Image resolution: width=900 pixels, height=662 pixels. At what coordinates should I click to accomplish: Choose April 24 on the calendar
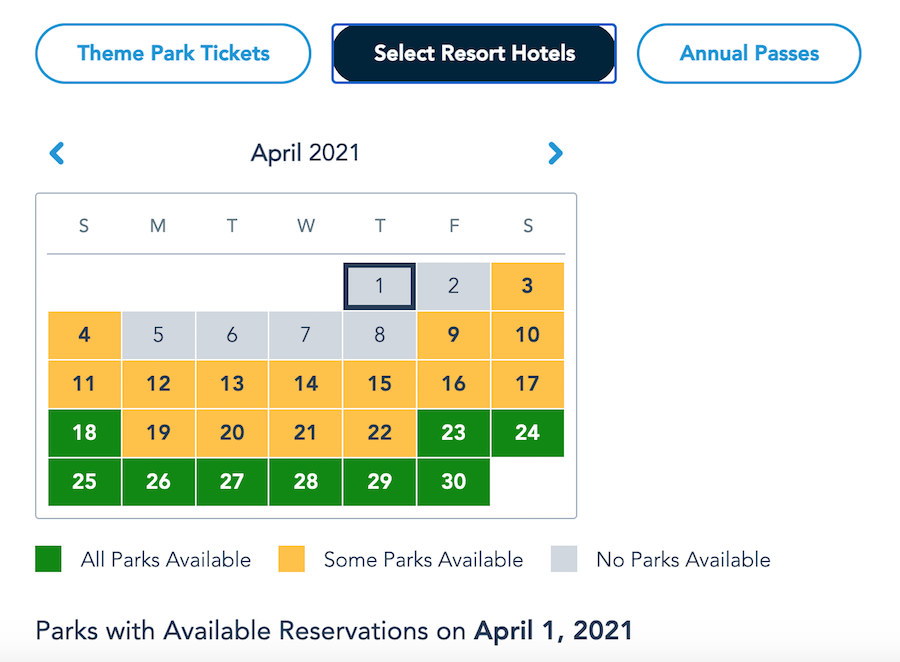click(527, 432)
